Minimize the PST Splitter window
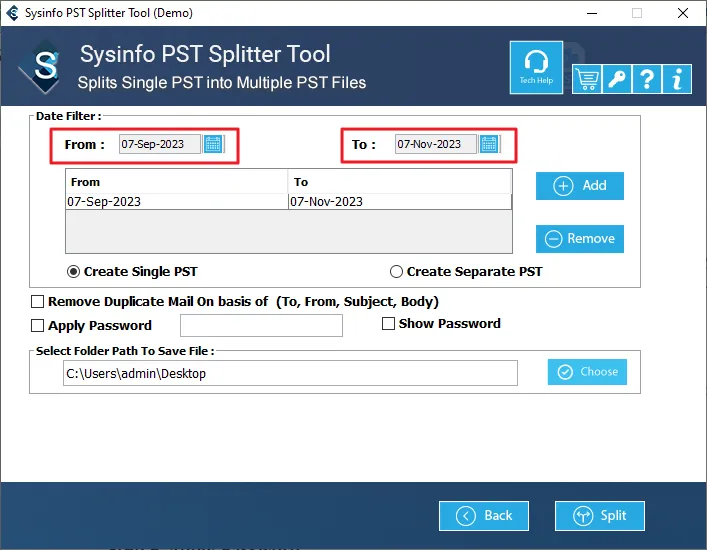Image resolution: width=707 pixels, height=550 pixels. [592, 13]
